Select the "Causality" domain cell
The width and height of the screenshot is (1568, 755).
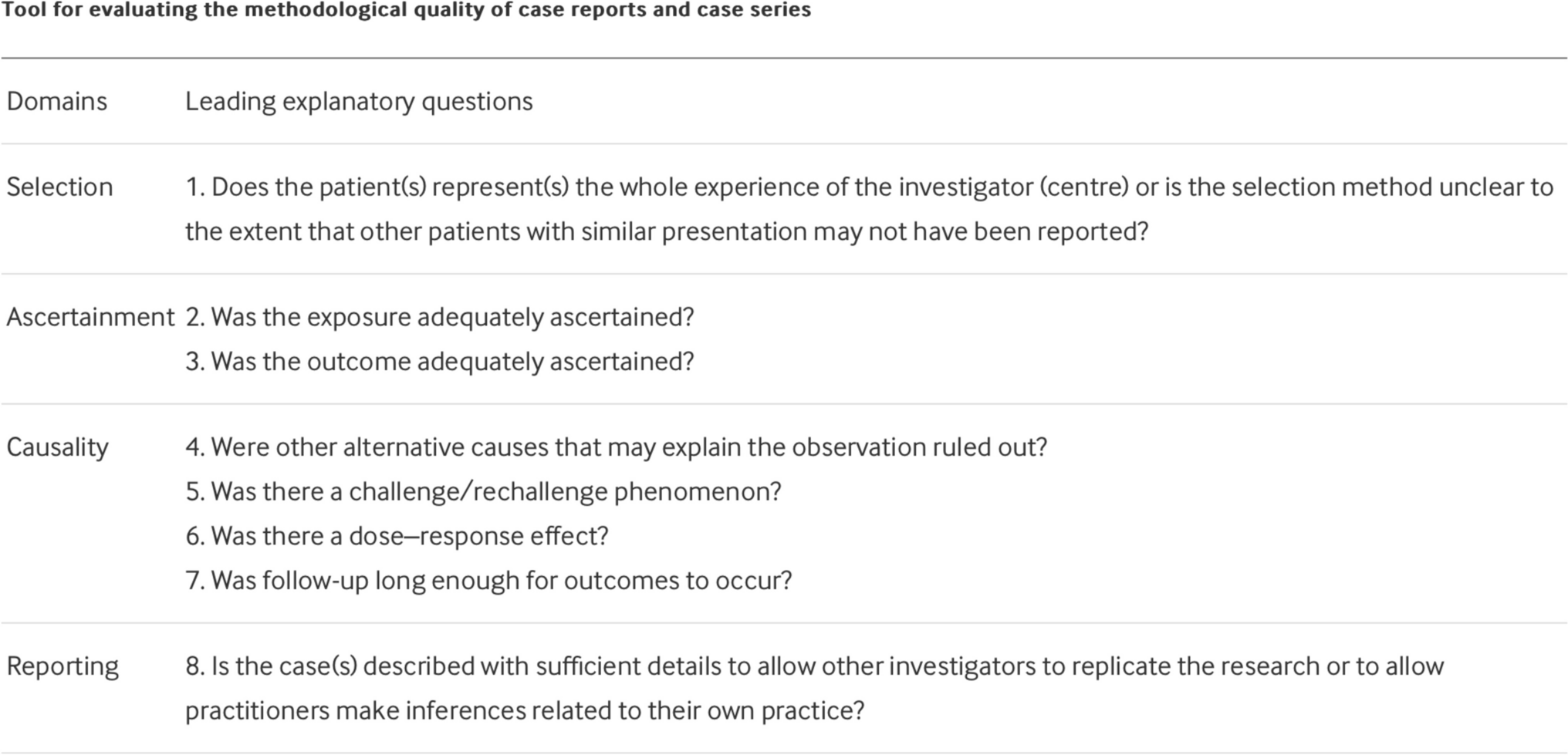click(x=57, y=447)
